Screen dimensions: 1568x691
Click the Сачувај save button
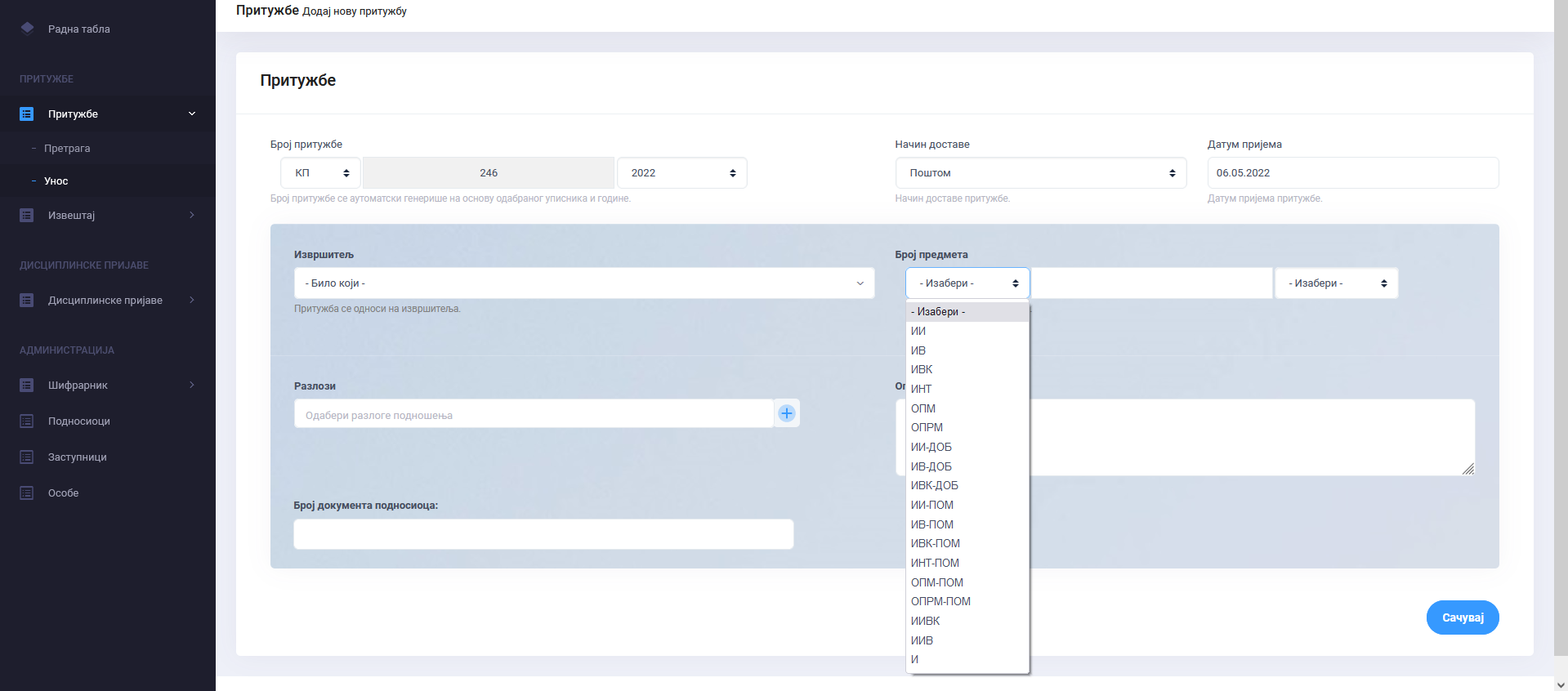click(x=1462, y=617)
